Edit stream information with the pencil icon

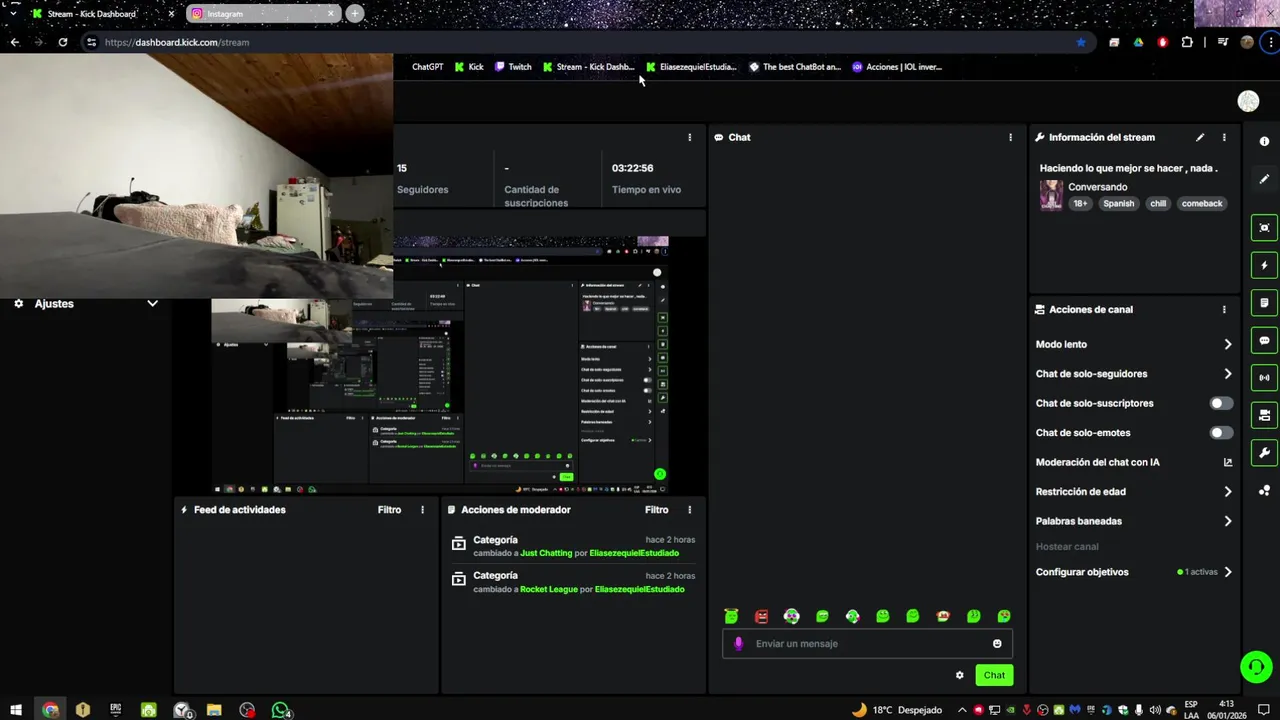(1200, 137)
